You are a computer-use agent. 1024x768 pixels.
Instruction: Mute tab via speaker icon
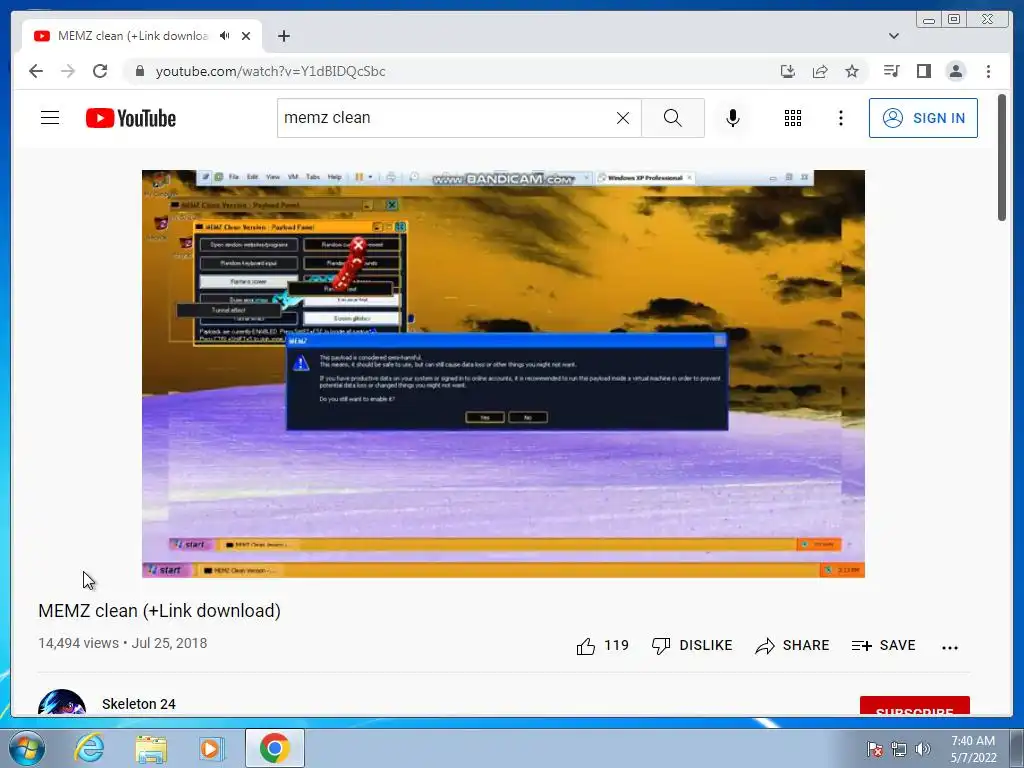tap(225, 36)
